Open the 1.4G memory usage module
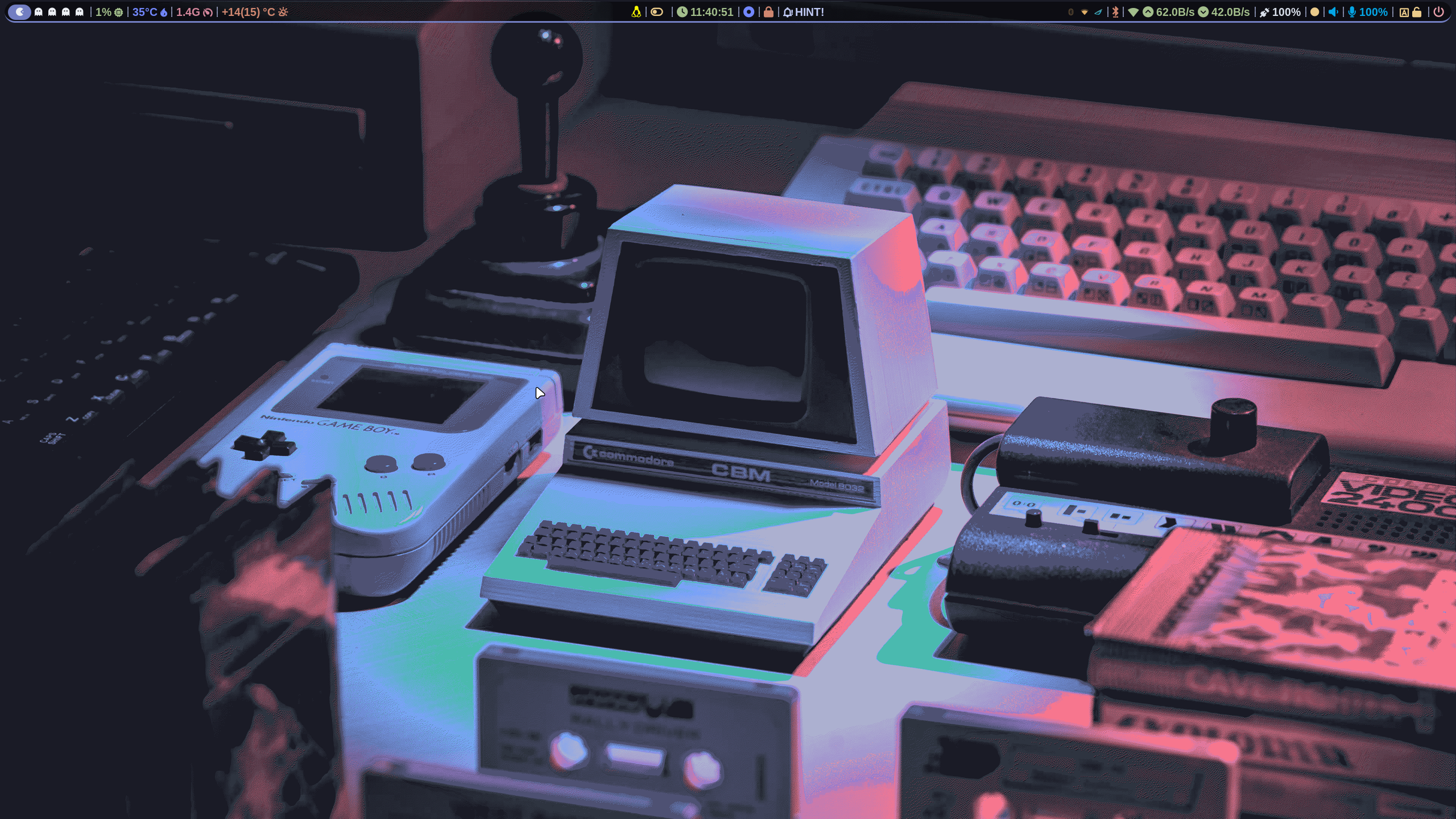Image resolution: width=1456 pixels, height=819 pixels. (x=193, y=12)
